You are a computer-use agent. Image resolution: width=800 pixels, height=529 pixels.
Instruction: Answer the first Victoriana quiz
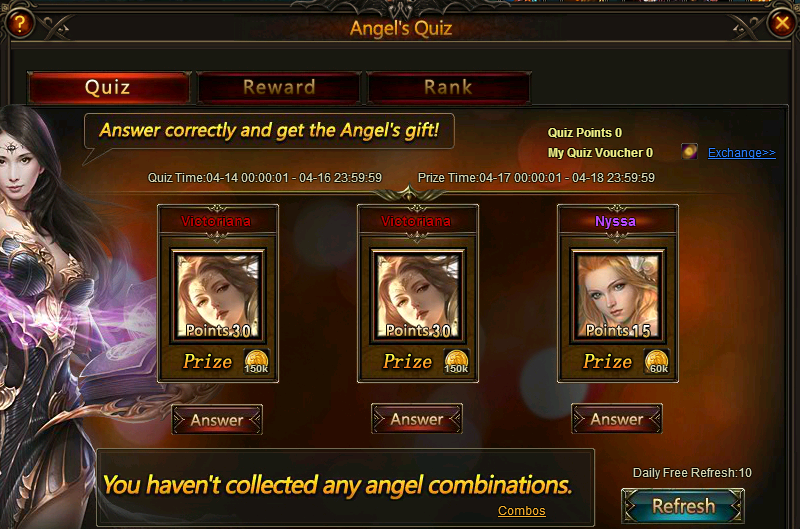[217, 420]
